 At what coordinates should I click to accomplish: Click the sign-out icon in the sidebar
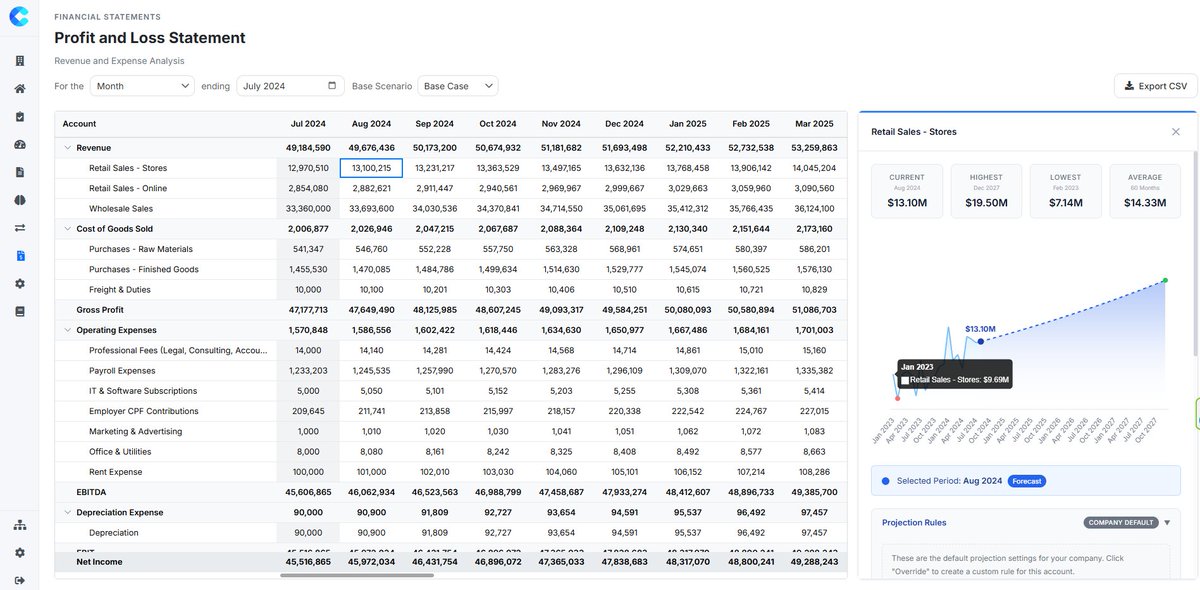[19, 580]
